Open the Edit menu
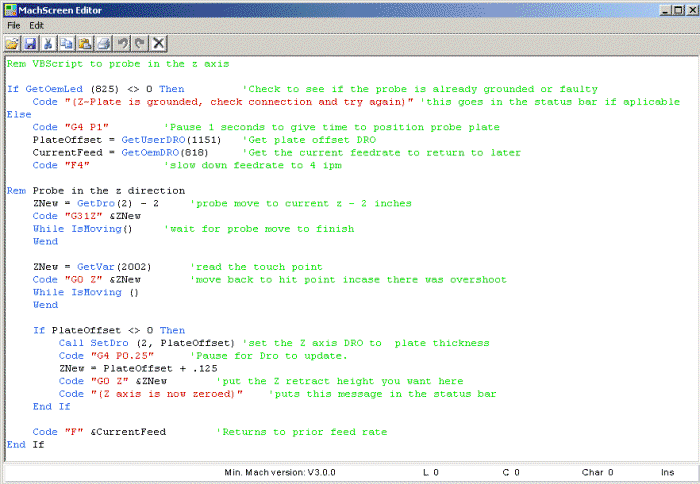Viewport: 700px width, 484px height. 37,25
